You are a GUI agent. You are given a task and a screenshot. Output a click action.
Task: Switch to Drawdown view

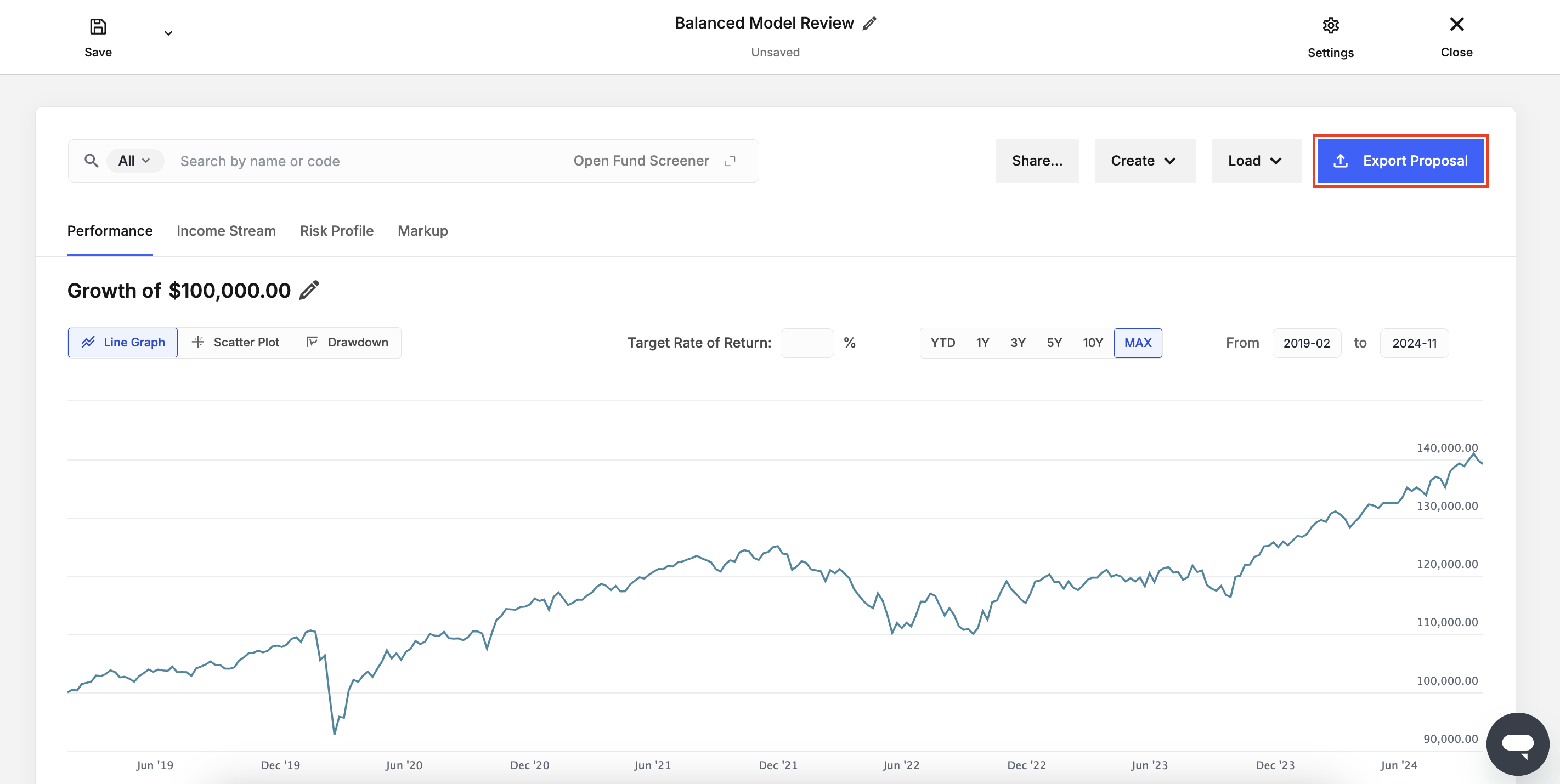(348, 343)
